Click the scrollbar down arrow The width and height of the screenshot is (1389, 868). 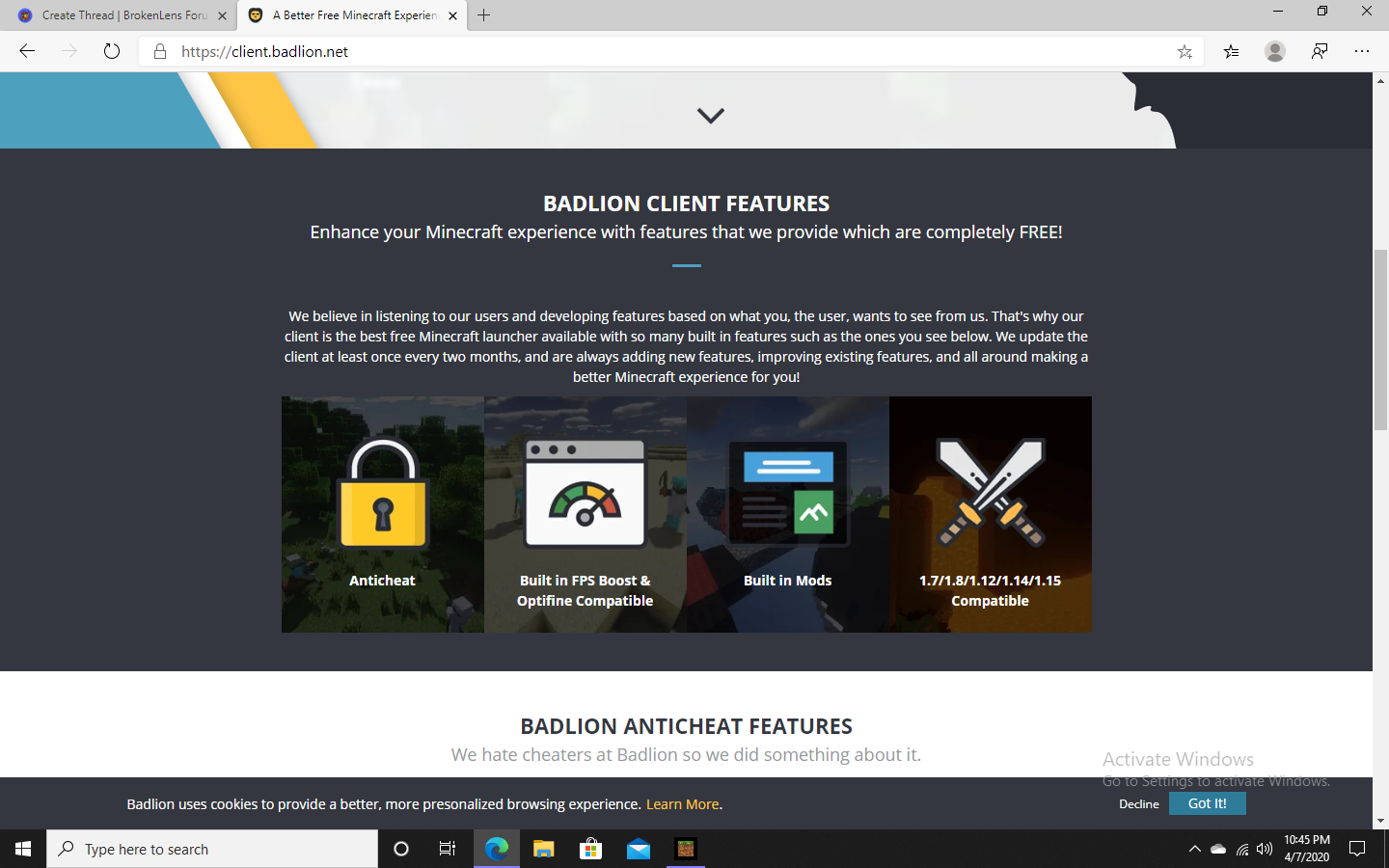[1380, 821]
